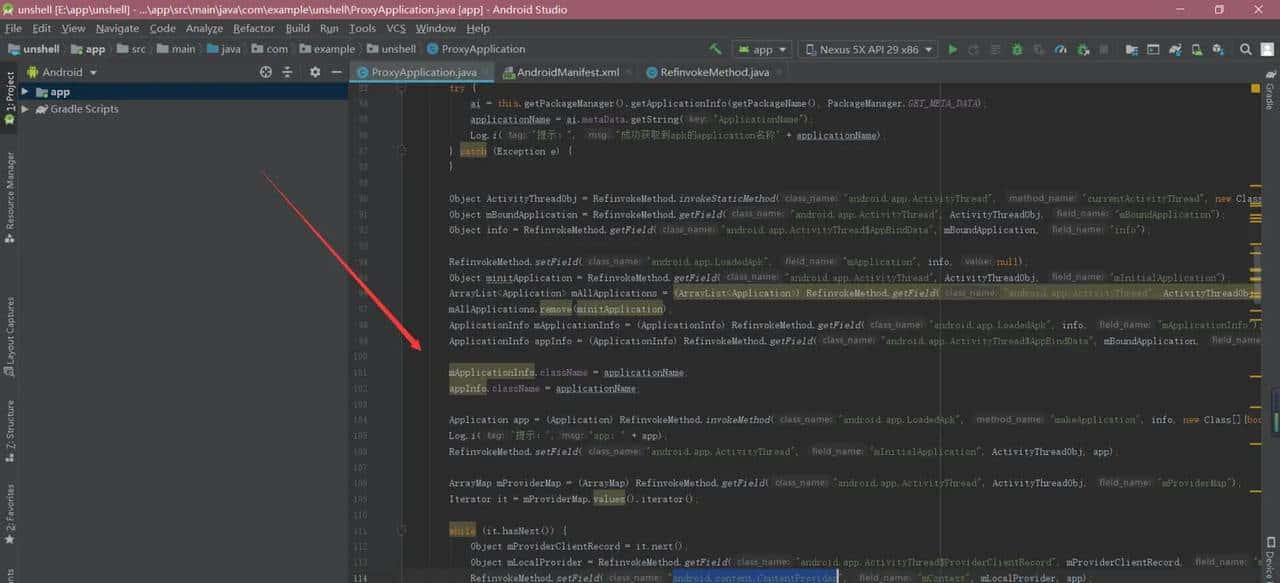
Task: Run the app with the green play button
Action: pyautogui.click(x=952, y=49)
